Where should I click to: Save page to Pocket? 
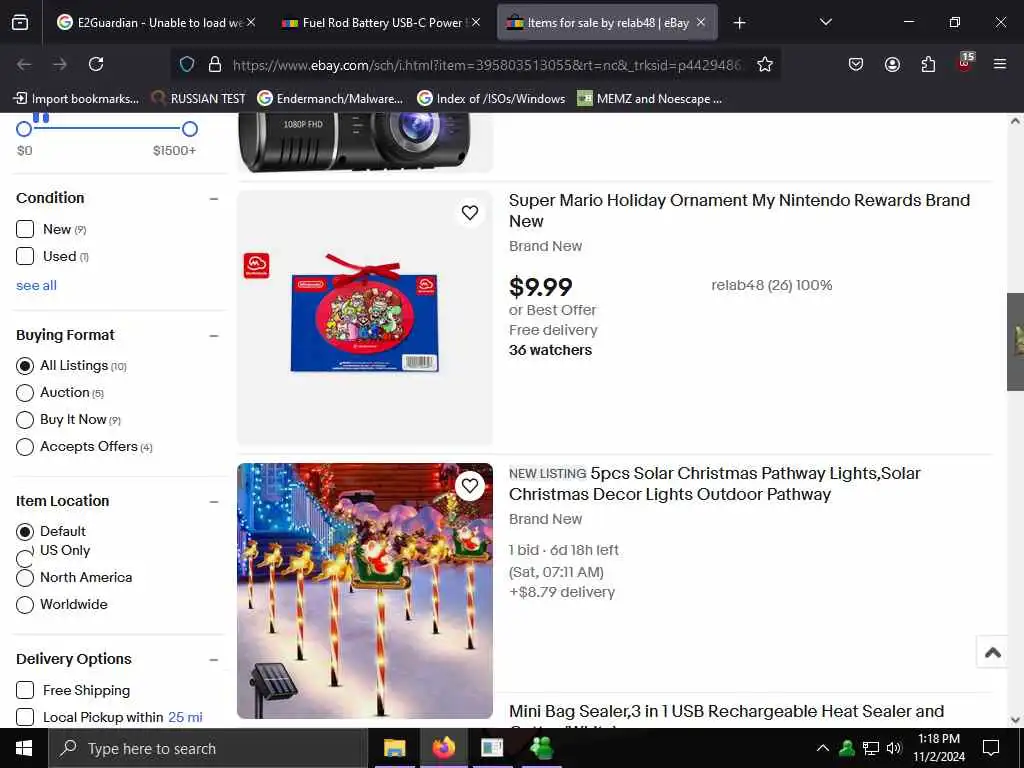tap(856, 64)
